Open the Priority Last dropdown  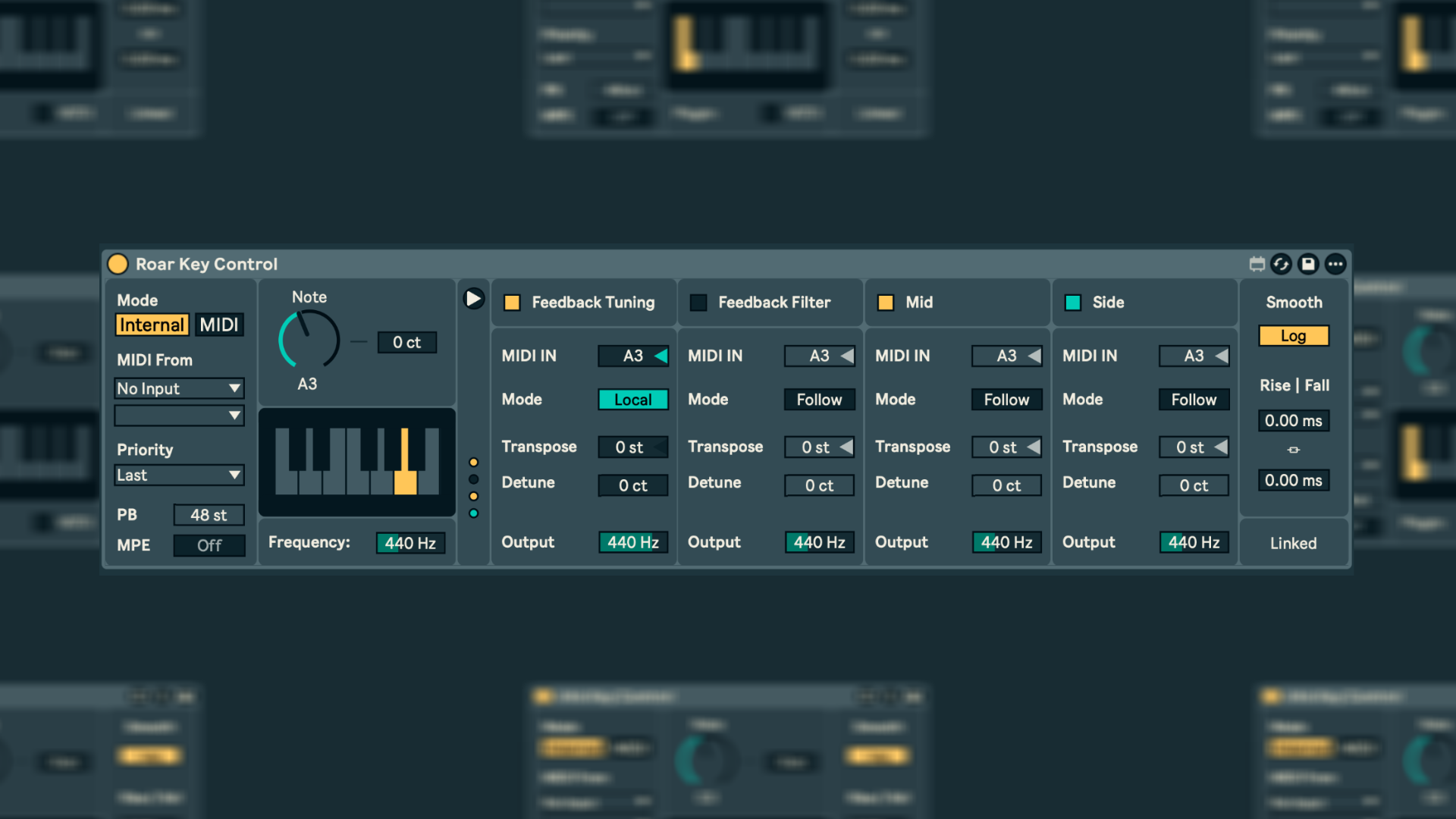pyautogui.click(x=179, y=475)
